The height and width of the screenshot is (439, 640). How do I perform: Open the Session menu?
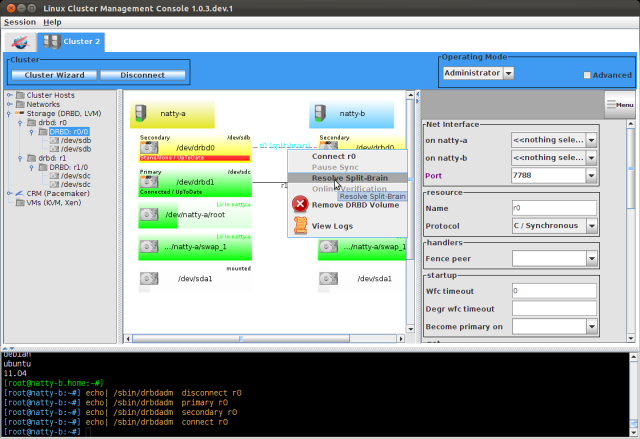click(x=20, y=21)
